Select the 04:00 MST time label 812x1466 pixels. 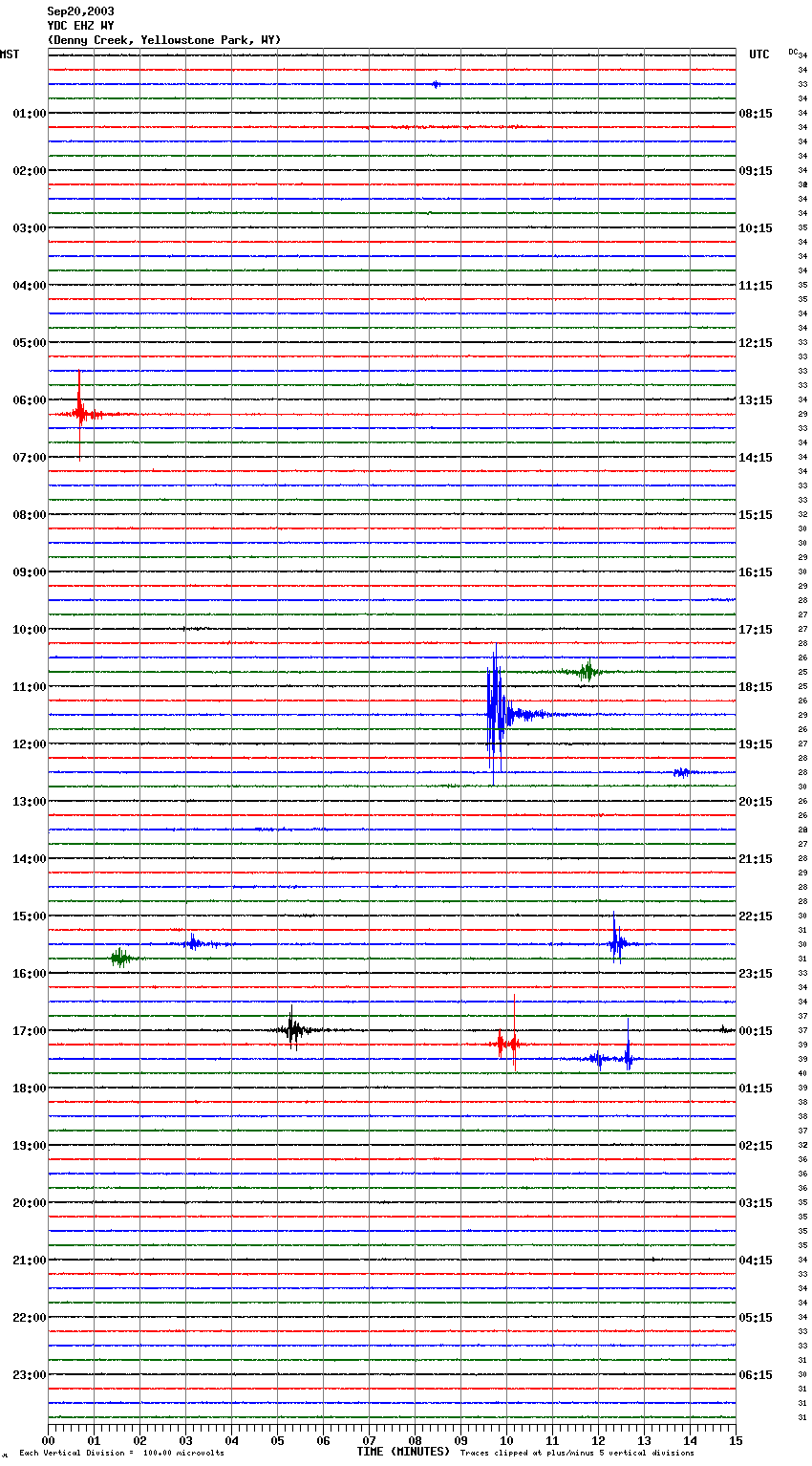[x=30, y=286]
